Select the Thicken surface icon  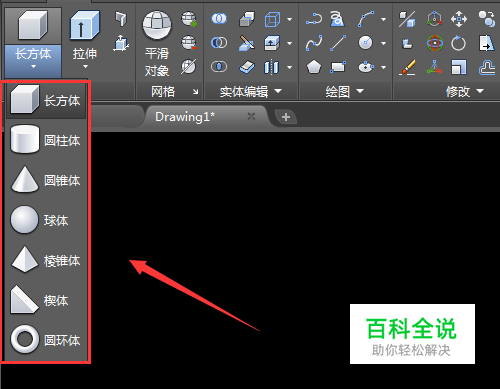click(247, 67)
